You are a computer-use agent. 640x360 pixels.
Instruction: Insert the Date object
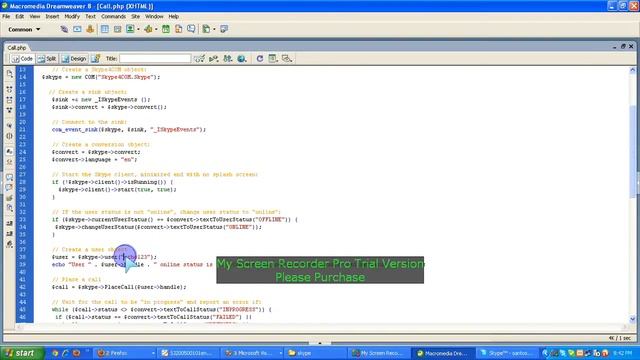click(x=166, y=29)
